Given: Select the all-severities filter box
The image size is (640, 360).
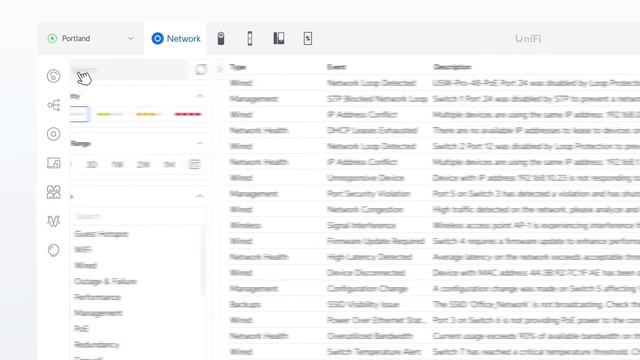Looking at the screenshot, I should click(79, 114).
